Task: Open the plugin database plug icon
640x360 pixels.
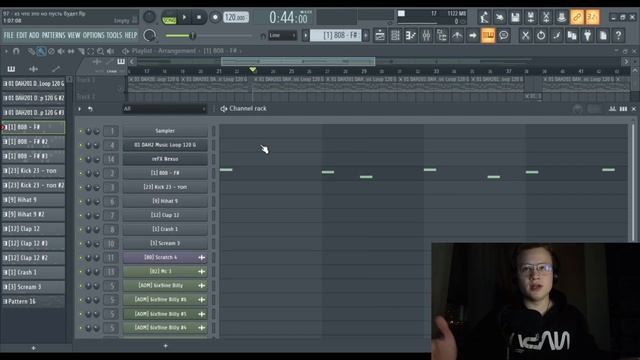Action: (587, 36)
